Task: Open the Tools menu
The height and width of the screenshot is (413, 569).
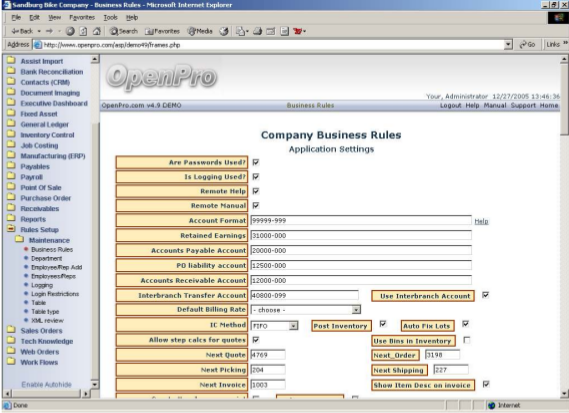Action: click(x=110, y=17)
